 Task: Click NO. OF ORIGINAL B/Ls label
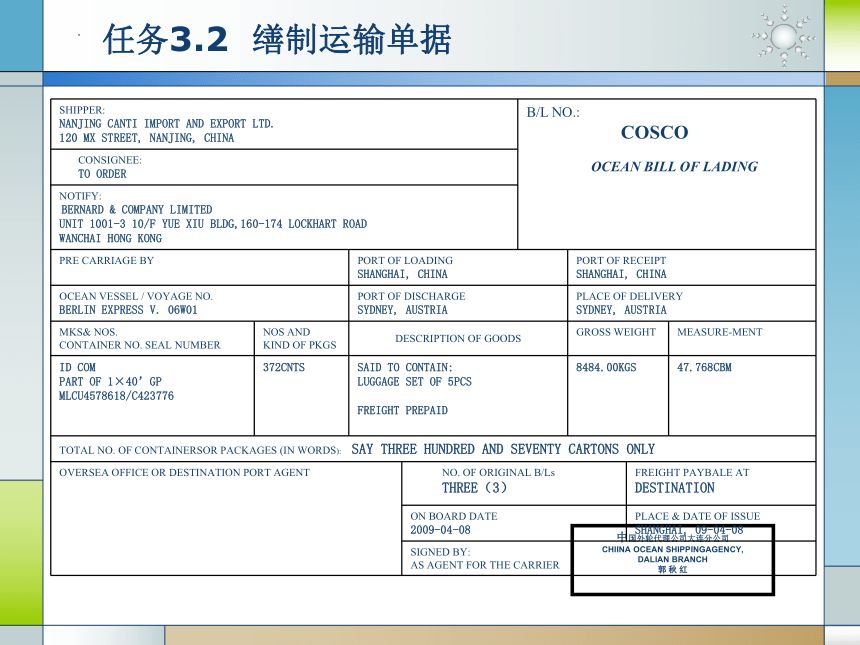pos(498,472)
